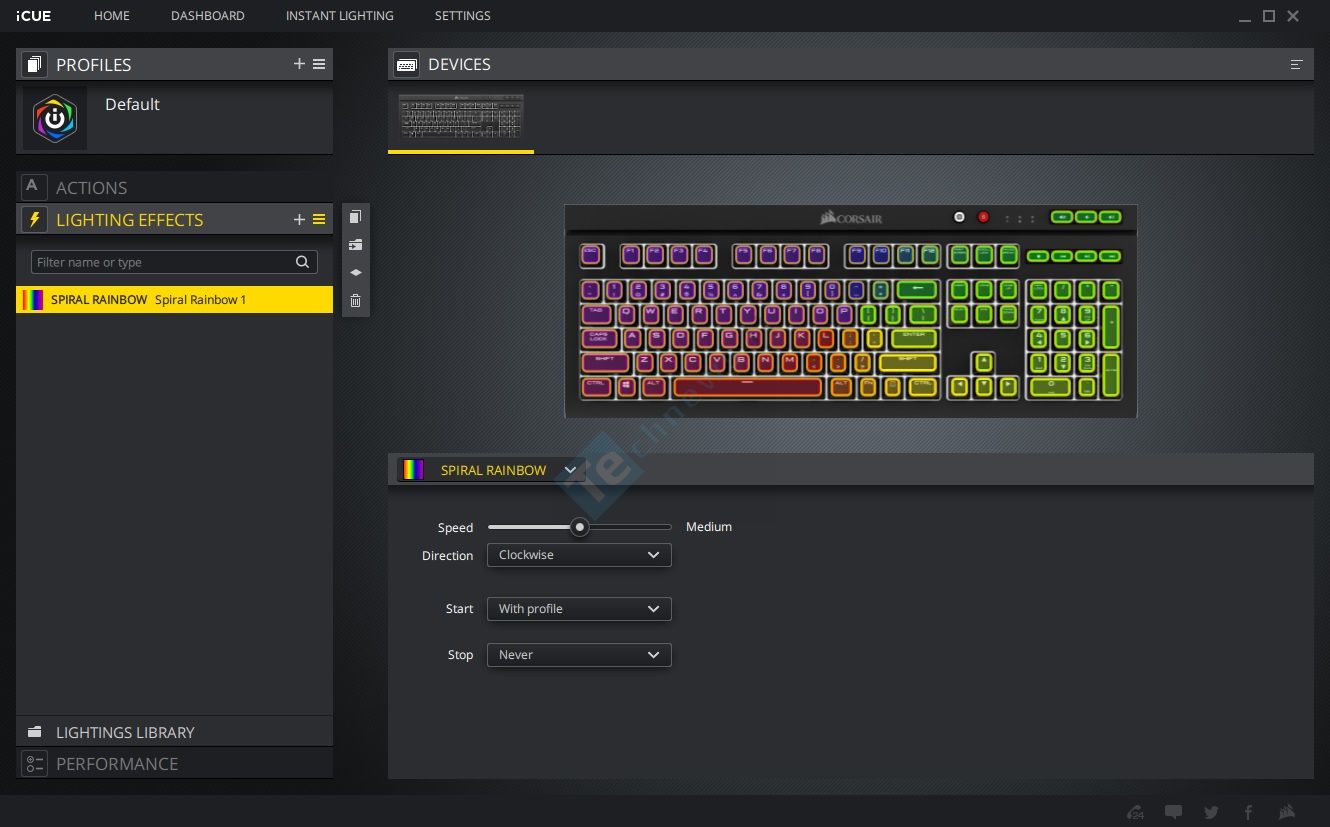Select the keyboard device thumbnail
Screen dimensions: 1330x827
click(461, 118)
